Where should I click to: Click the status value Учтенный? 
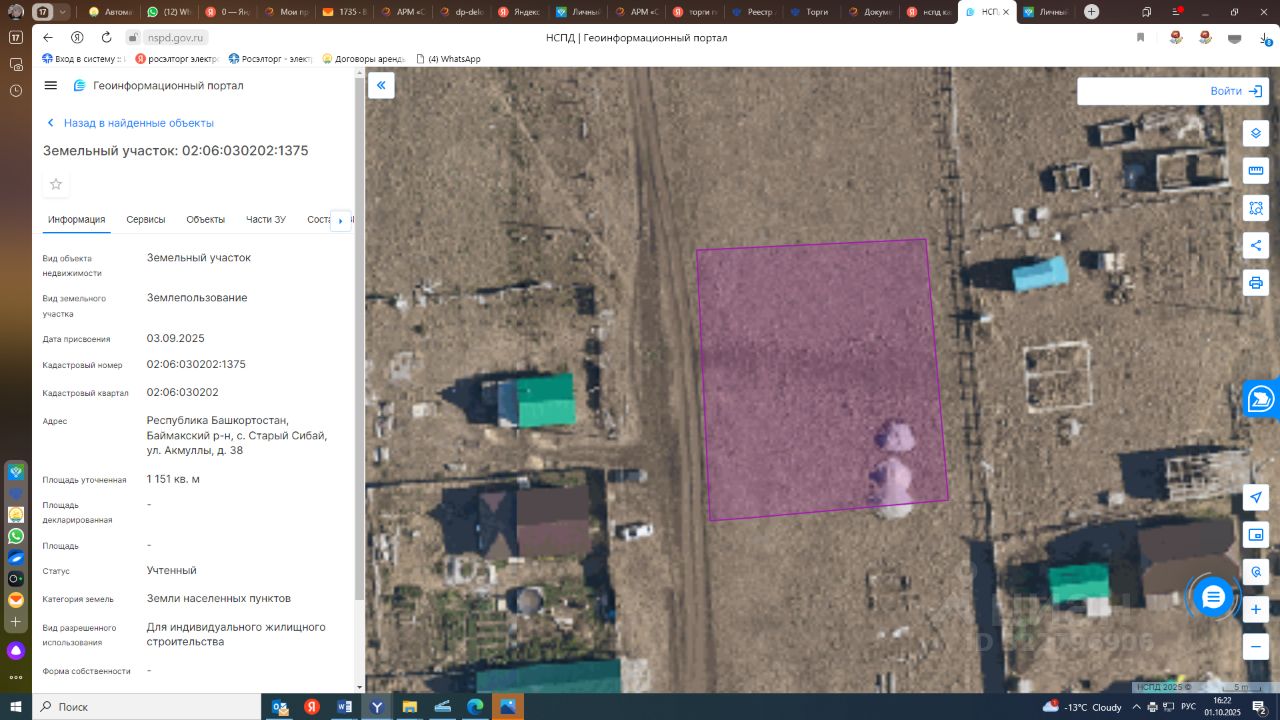[172, 571]
